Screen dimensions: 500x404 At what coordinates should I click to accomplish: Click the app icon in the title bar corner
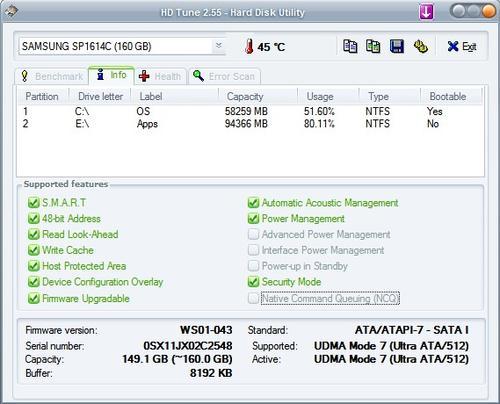[11, 12]
